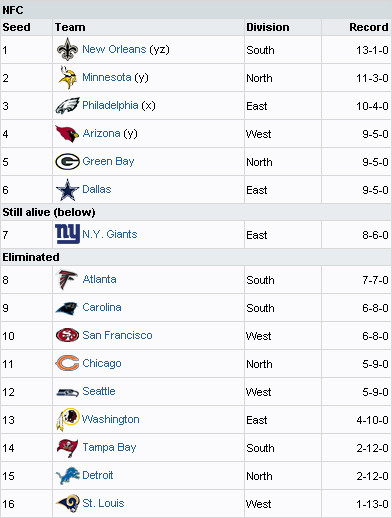
Task: Open the New Orleans team link
Action: point(114,49)
